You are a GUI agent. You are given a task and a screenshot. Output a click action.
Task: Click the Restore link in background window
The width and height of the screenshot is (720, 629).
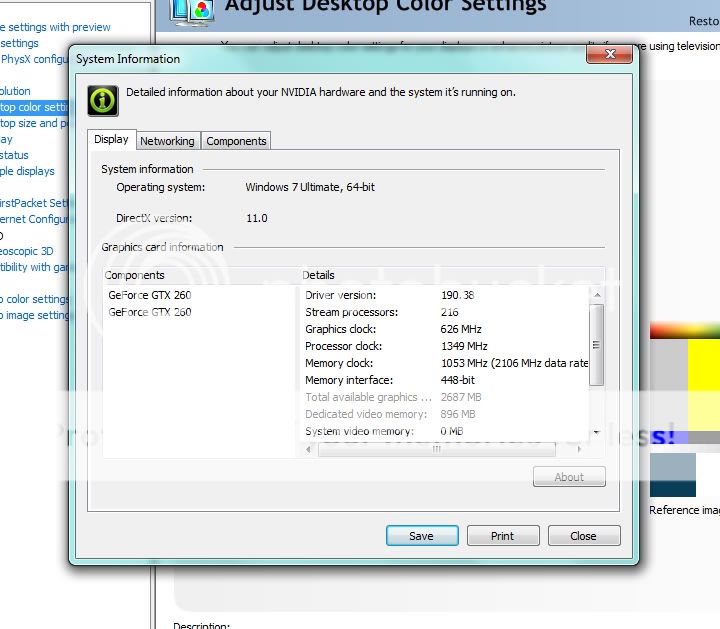[x=704, y=21]
